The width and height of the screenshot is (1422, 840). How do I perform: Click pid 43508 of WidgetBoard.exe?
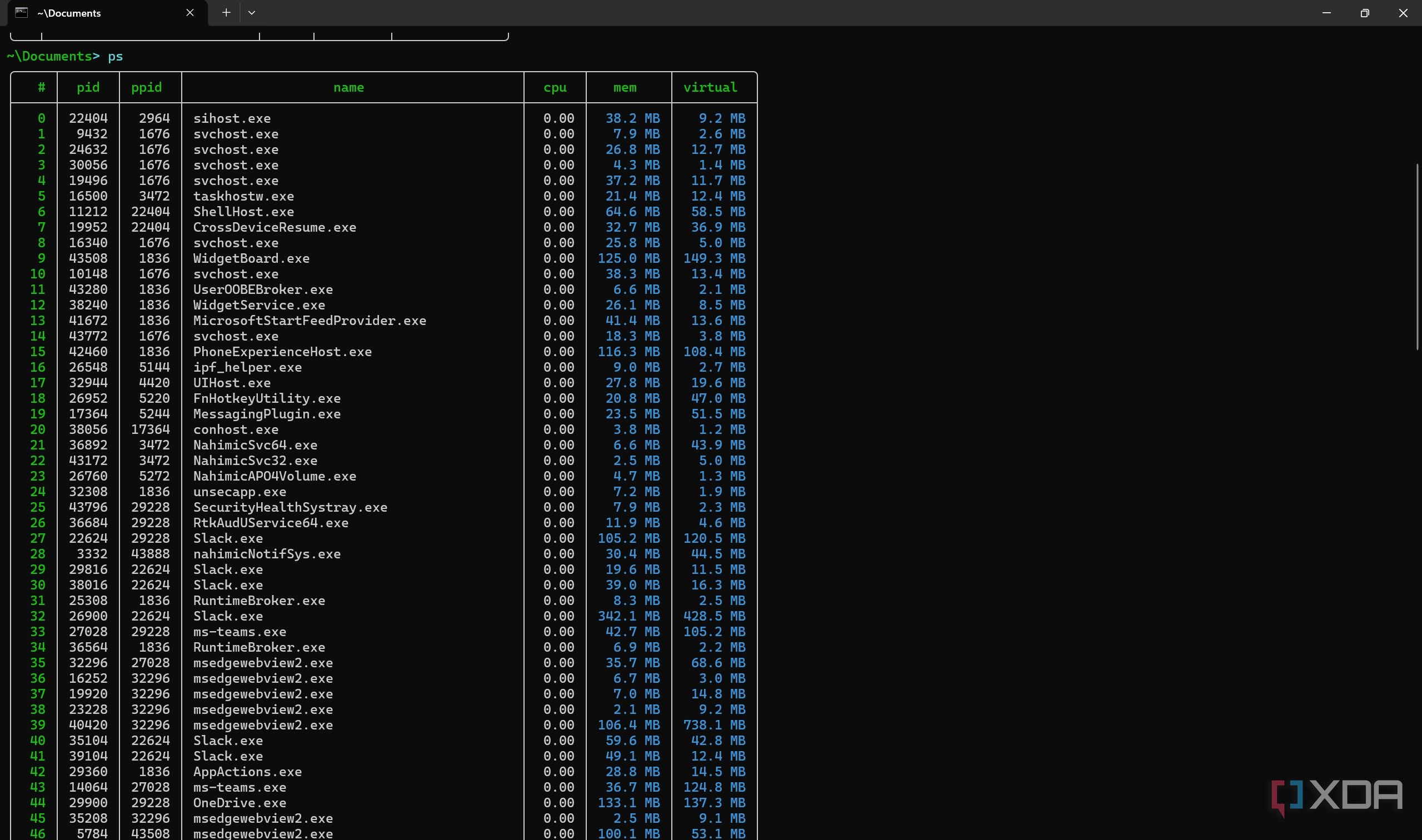88,258
